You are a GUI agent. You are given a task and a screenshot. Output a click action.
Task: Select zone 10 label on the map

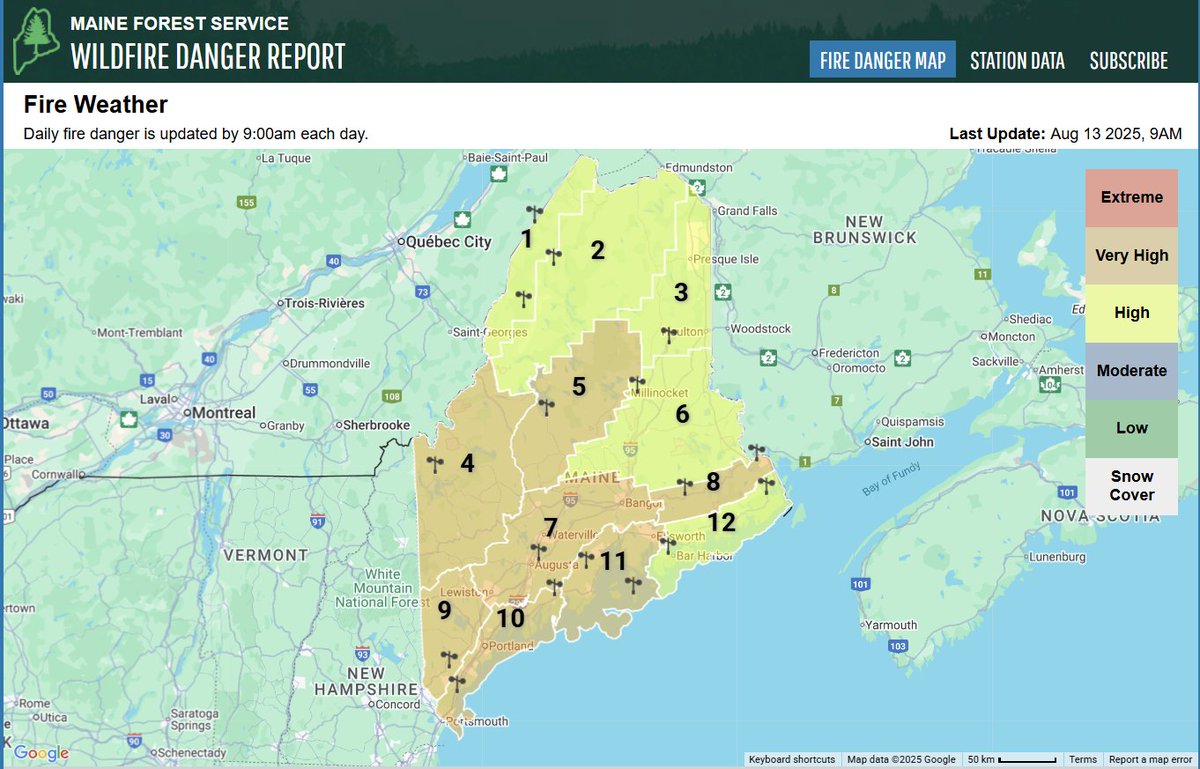click(511, 618)
